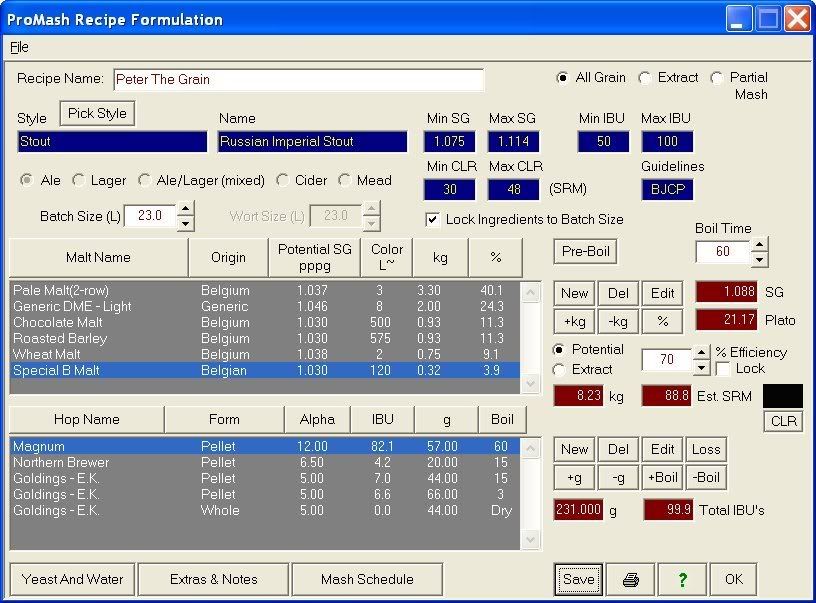This screenshot has width=816, height=603.
Task: Open the File menu
Action: (19, 47)
